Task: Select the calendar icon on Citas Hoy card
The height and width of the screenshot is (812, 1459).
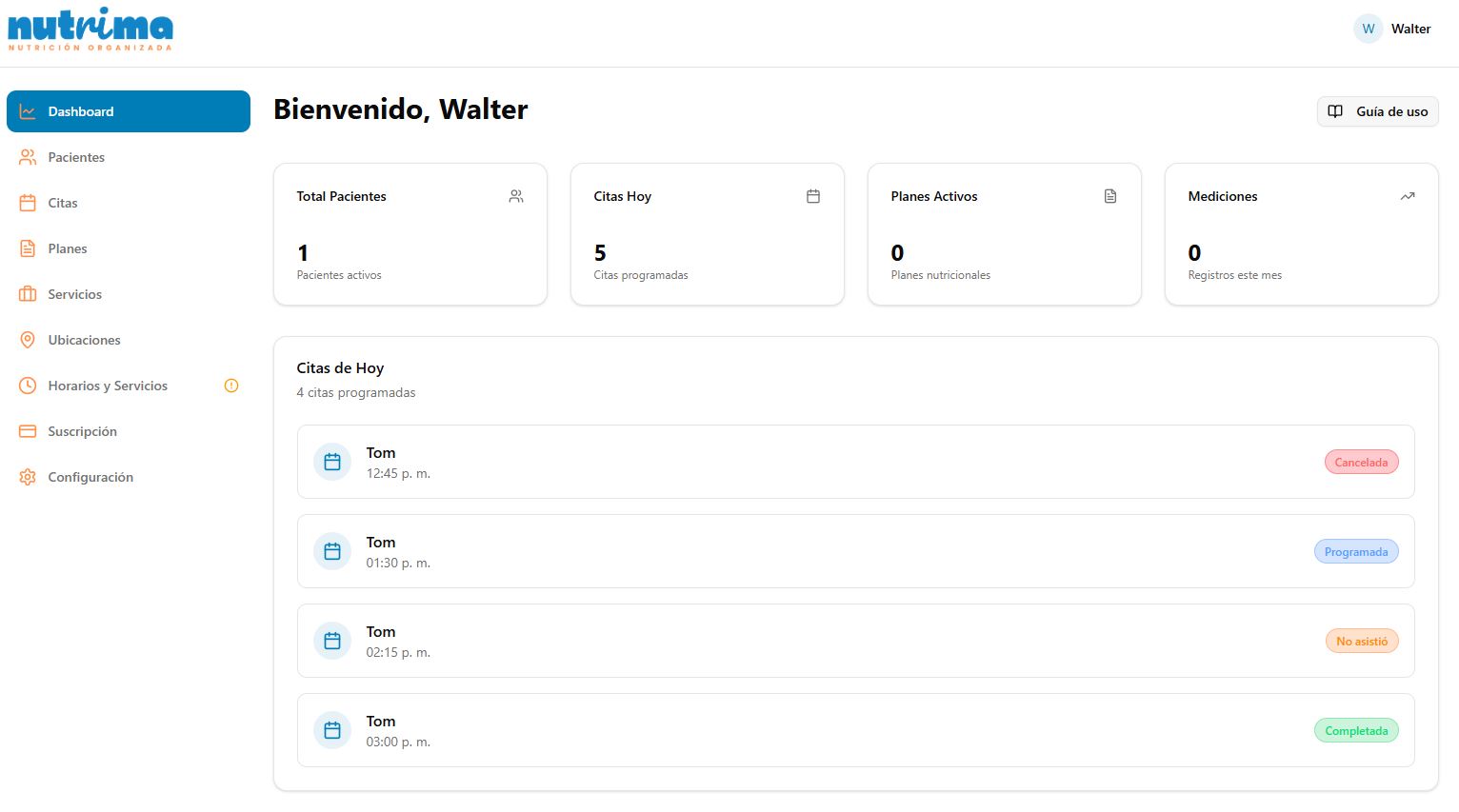Action: point(812,195)
